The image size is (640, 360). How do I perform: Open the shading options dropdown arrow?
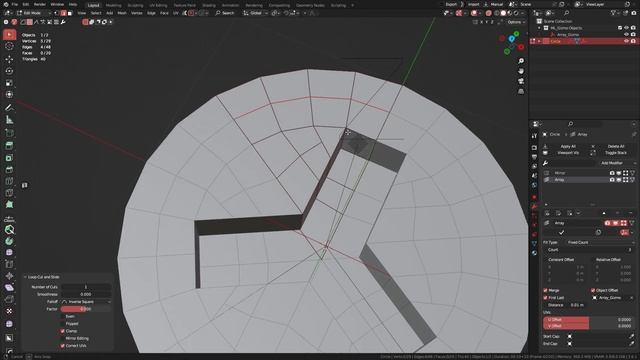click(x=523, y=13)
